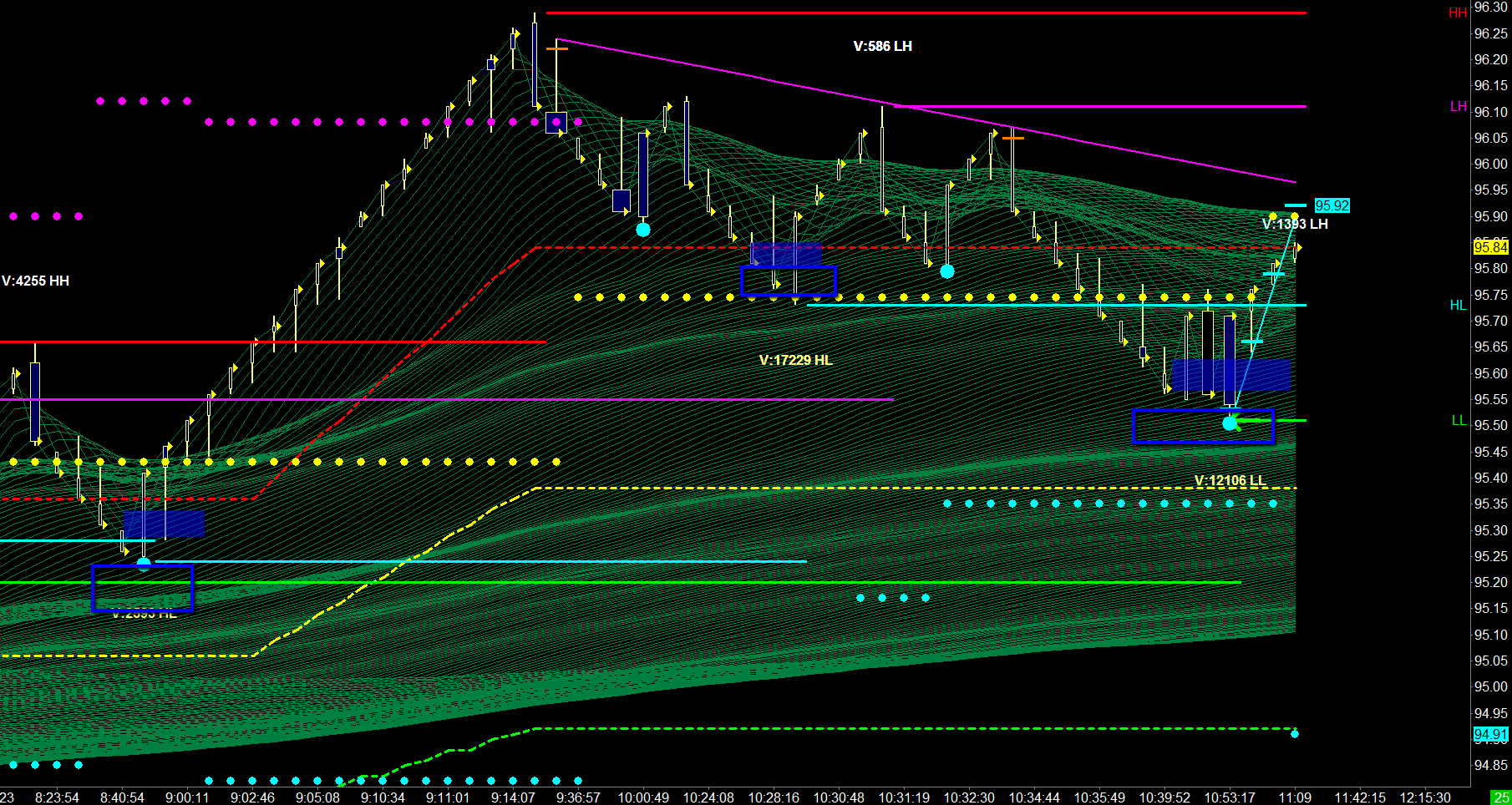Select the large cyan dot on the LL line
The height and width of the screenshot is (805, 1512).
pos(1230,423)
